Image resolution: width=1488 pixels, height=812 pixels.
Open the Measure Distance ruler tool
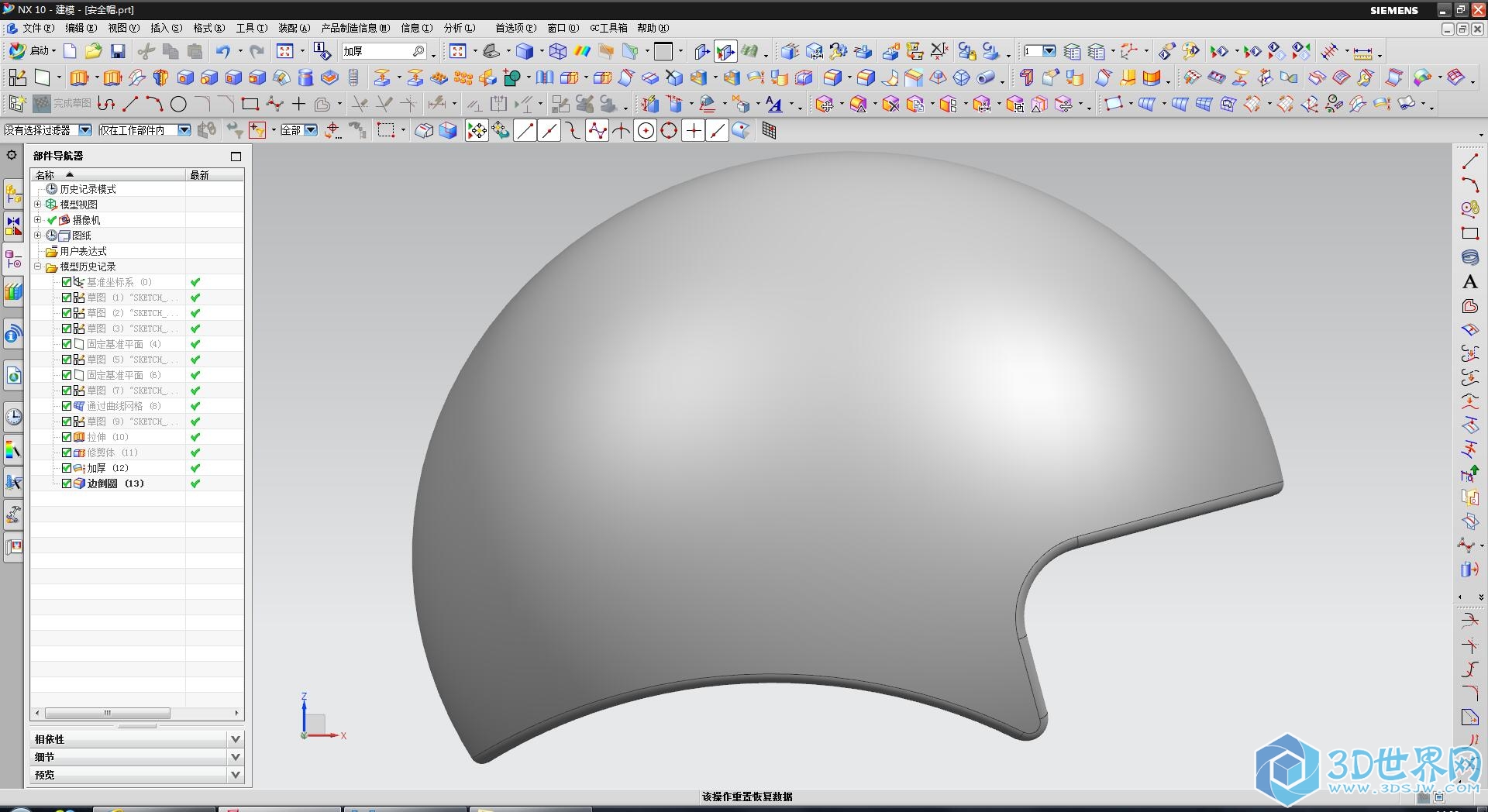coord(1363,52)
